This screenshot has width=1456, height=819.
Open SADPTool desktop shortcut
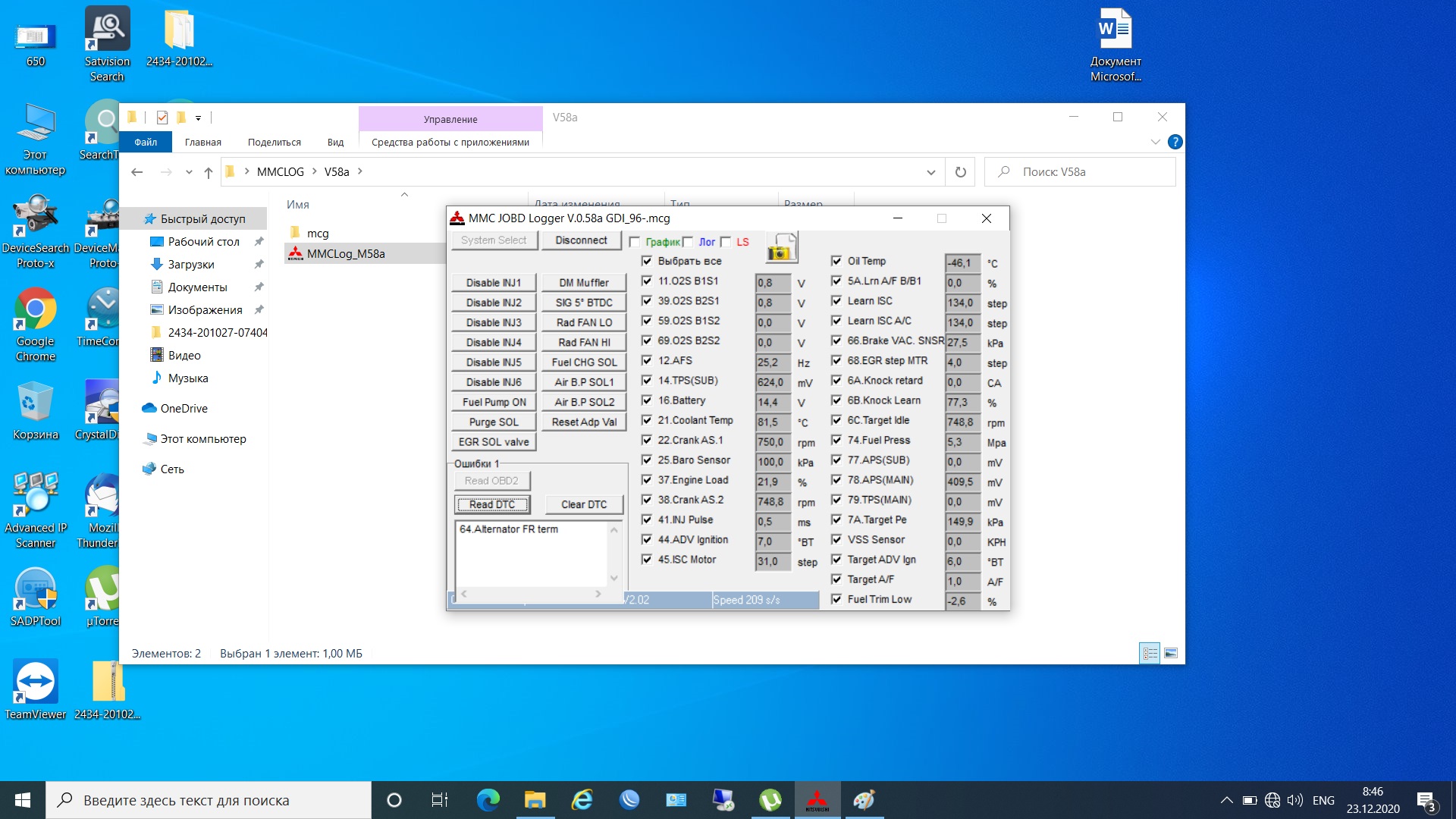pyautogui.click(x=35, y=598)
